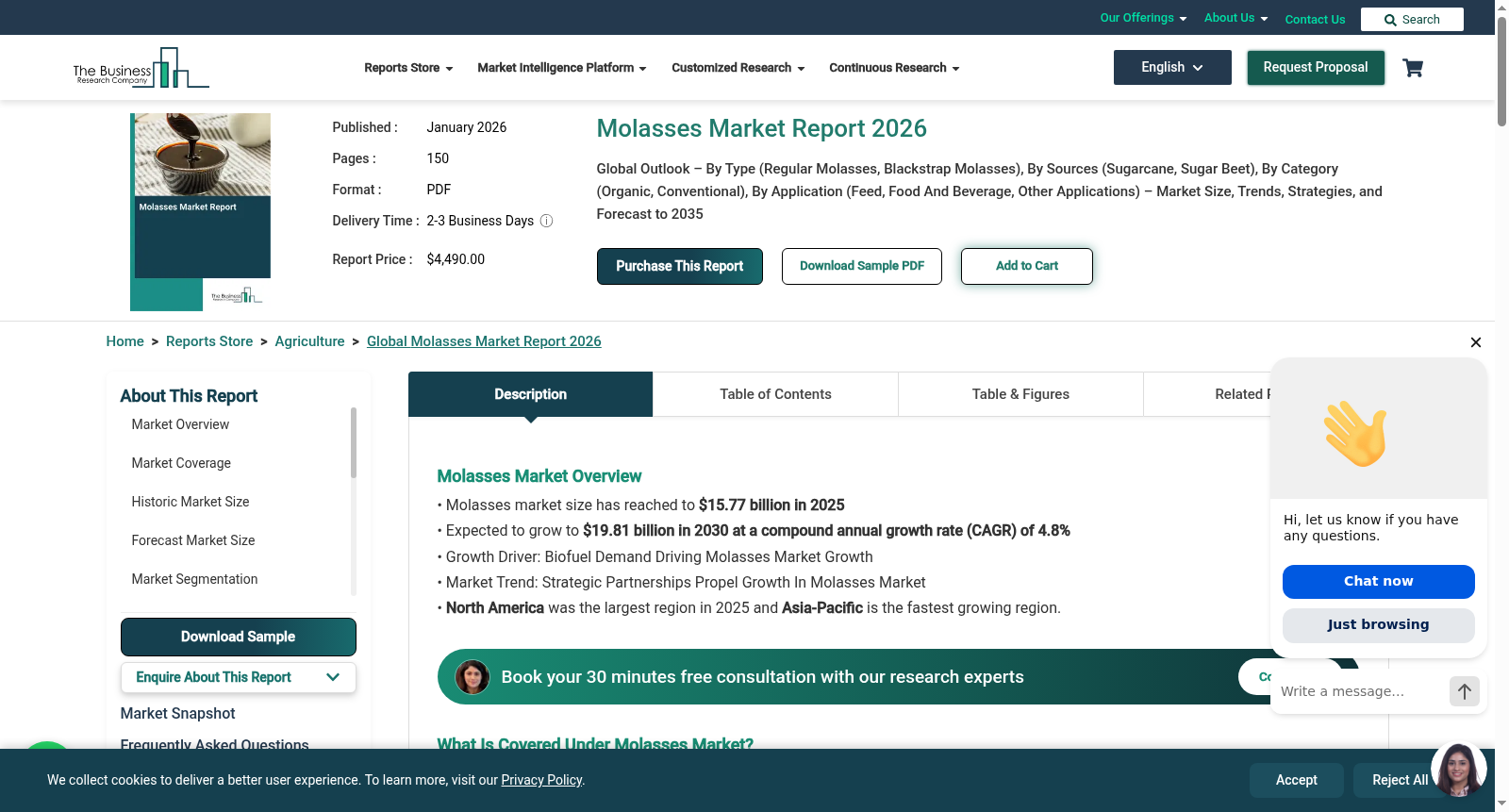Click the page vertical scrollbar thumb
1509x812 pixels.
tap(1501, 72)
